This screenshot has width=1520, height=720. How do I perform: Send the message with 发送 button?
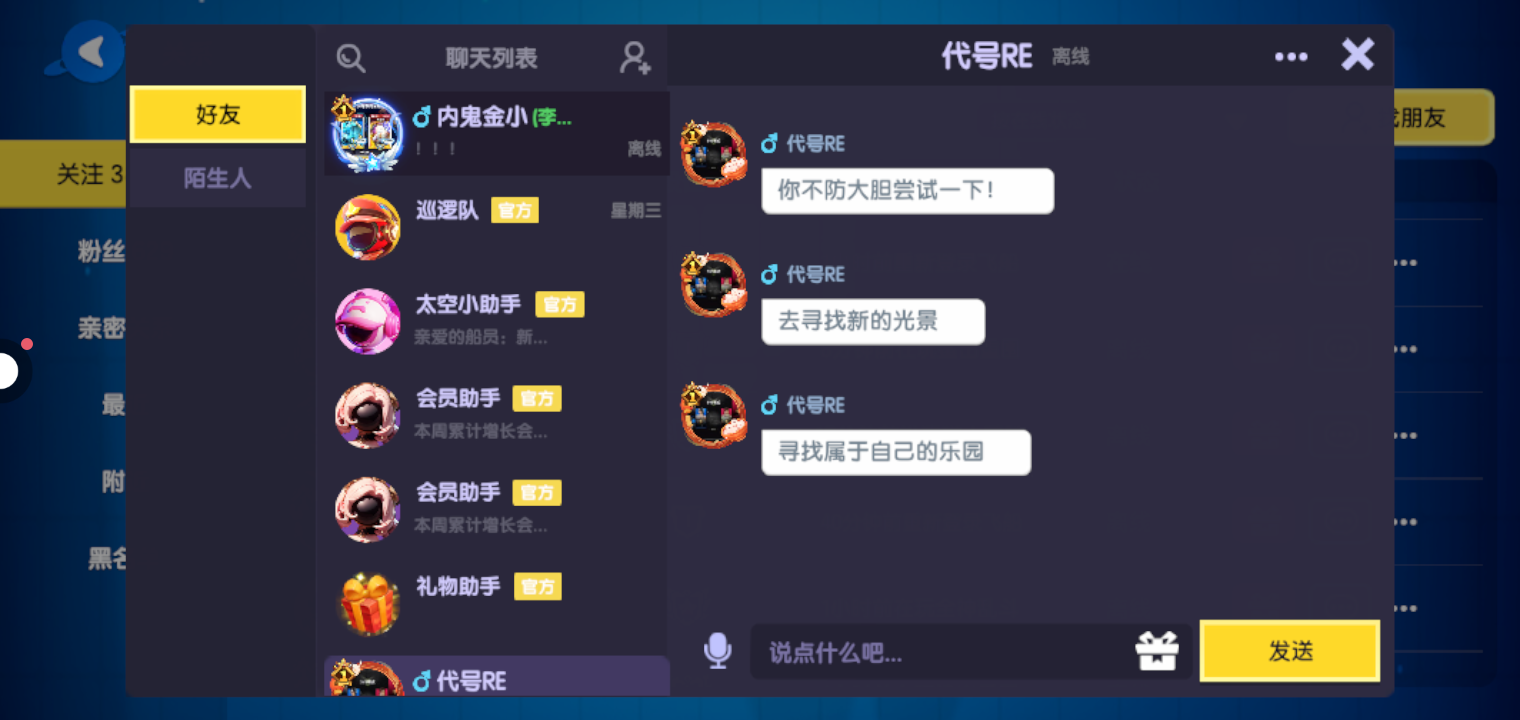(1290, 651)
